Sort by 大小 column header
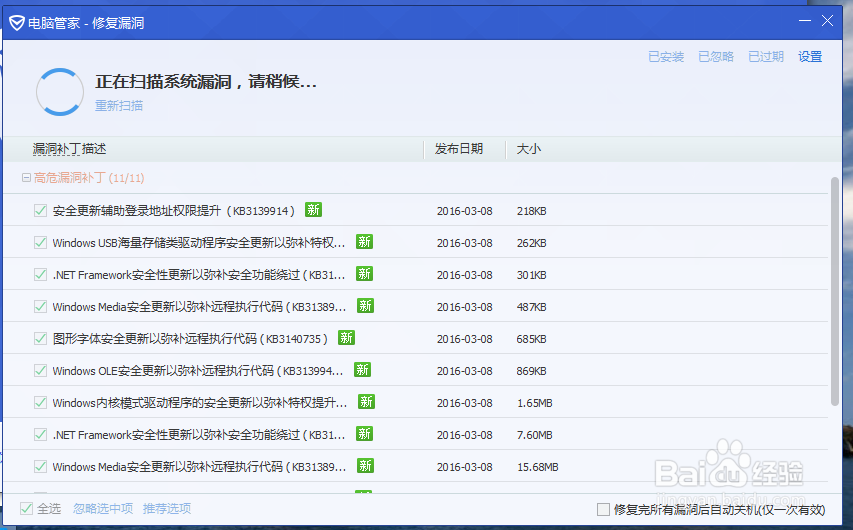Viewport: 853px width, 530px height. point(529,149)
